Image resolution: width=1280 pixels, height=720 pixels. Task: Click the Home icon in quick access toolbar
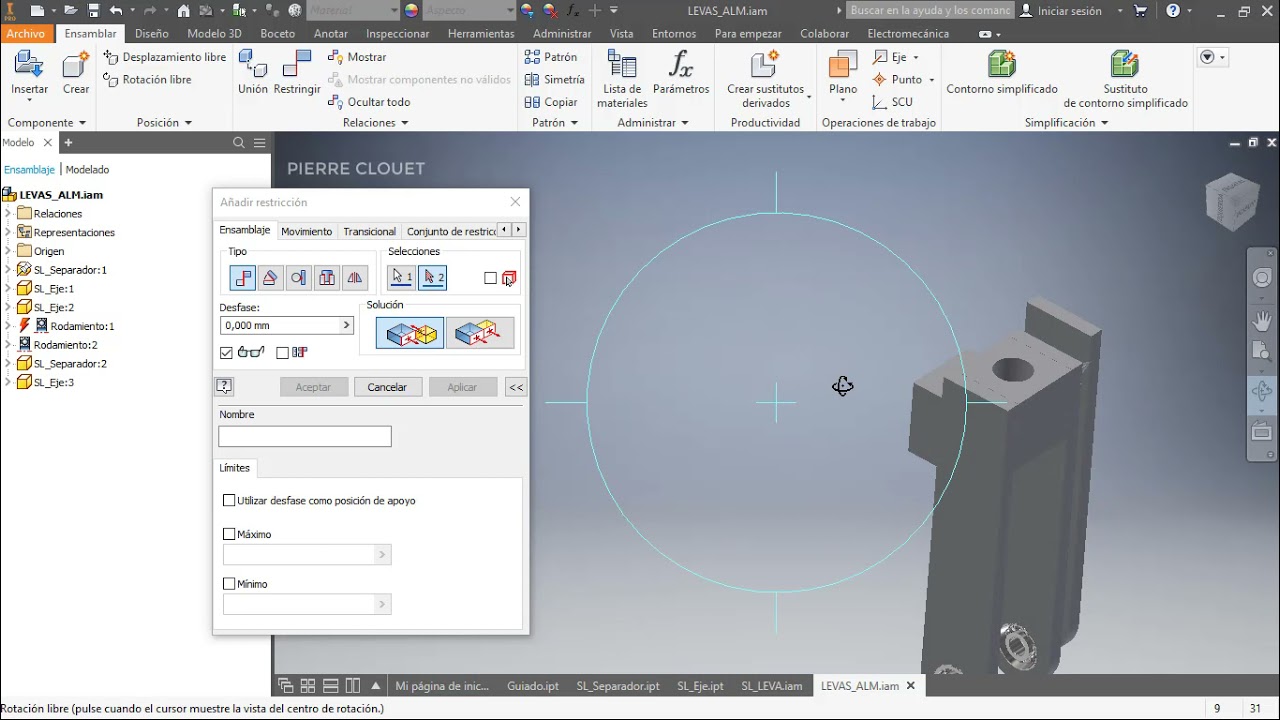pyautogui.click(x=183, y=11)
